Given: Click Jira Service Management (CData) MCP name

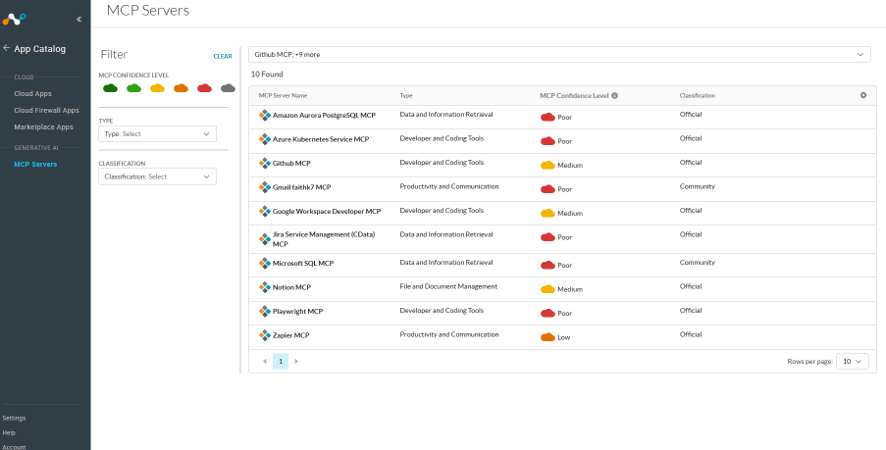Looking at the screenshot, I should (324, 239).
